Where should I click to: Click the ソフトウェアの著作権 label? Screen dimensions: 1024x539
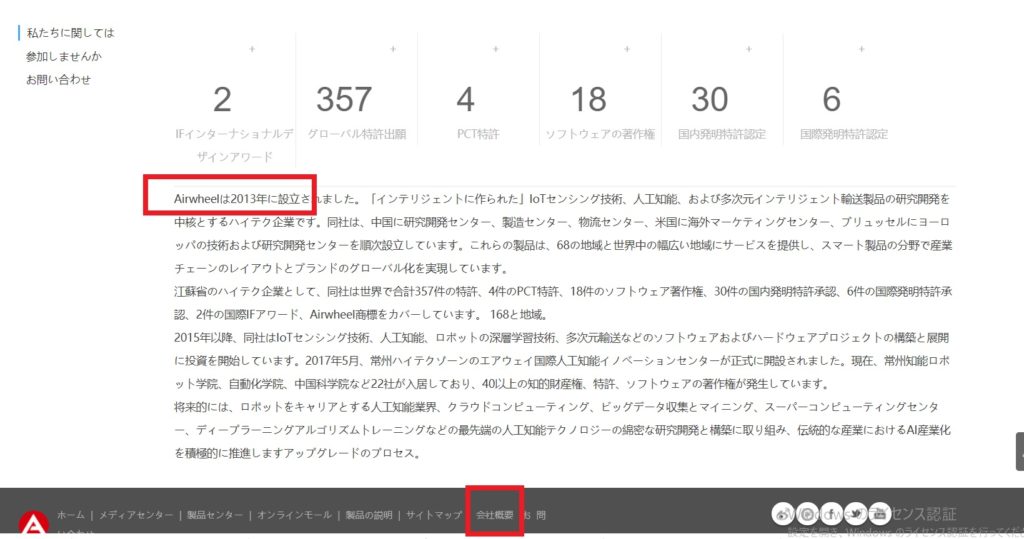click(x=600, y=134)
